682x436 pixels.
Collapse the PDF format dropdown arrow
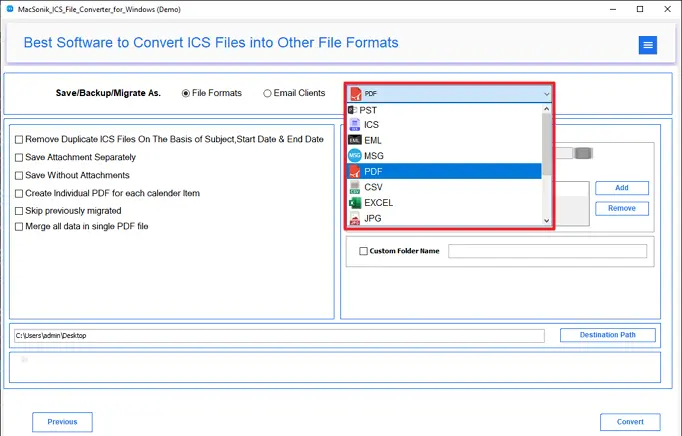tap(546, 93)
